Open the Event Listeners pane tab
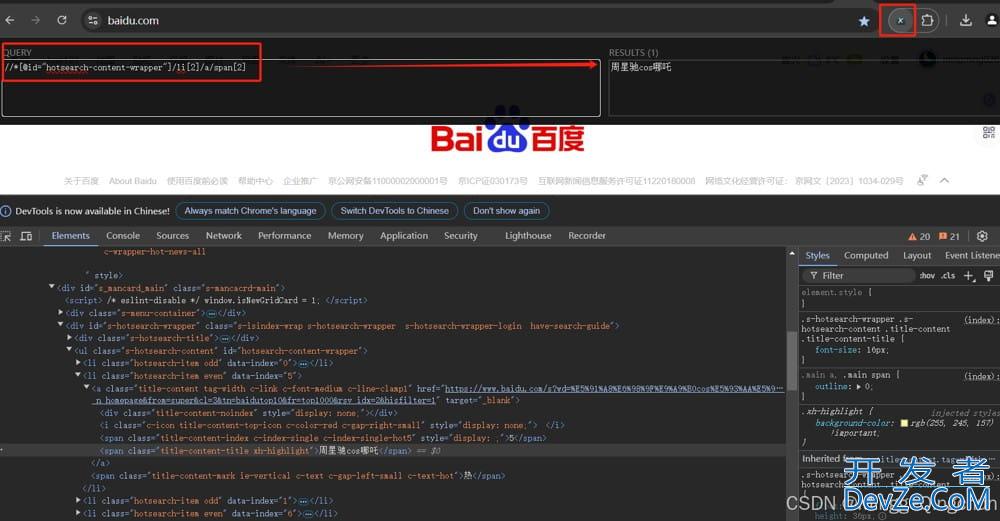The width and height of the screenshot is (1000, 521). point(972,256)
